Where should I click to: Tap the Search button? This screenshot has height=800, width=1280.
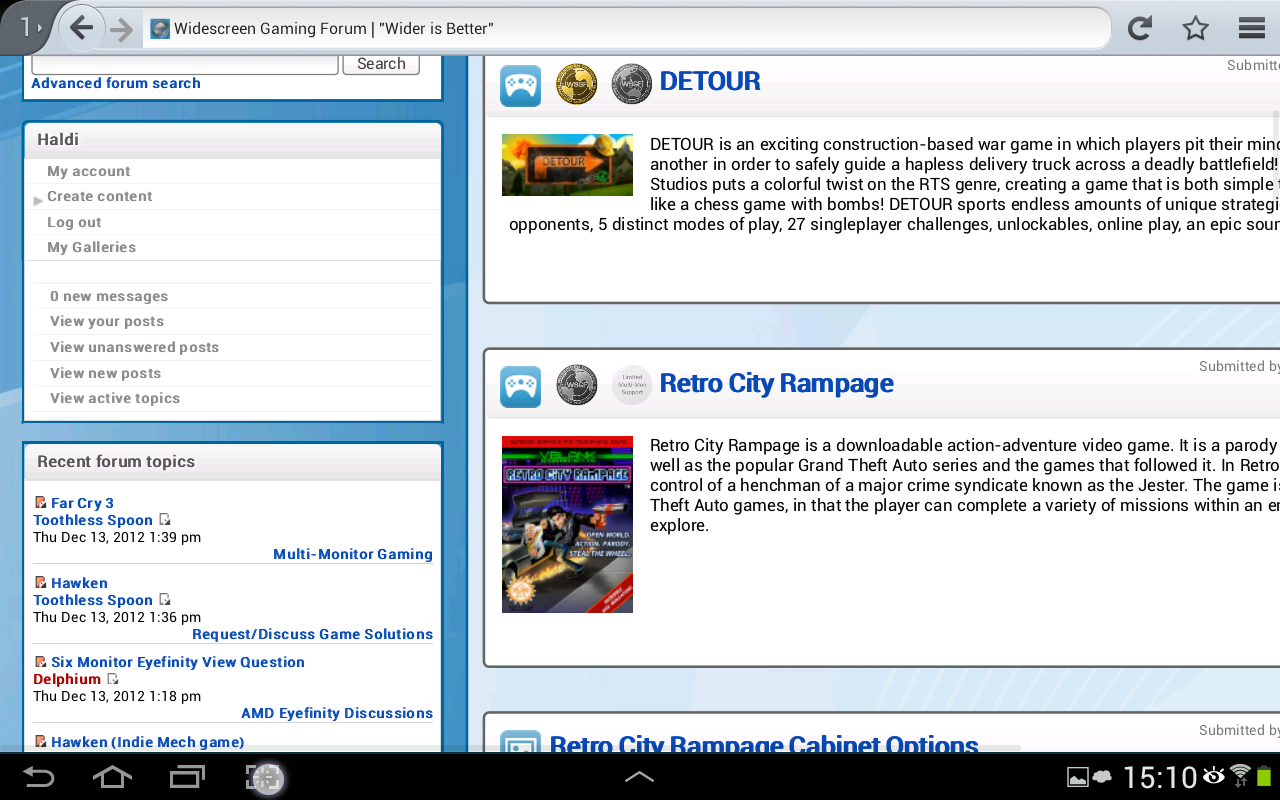(x=381, y=64)
